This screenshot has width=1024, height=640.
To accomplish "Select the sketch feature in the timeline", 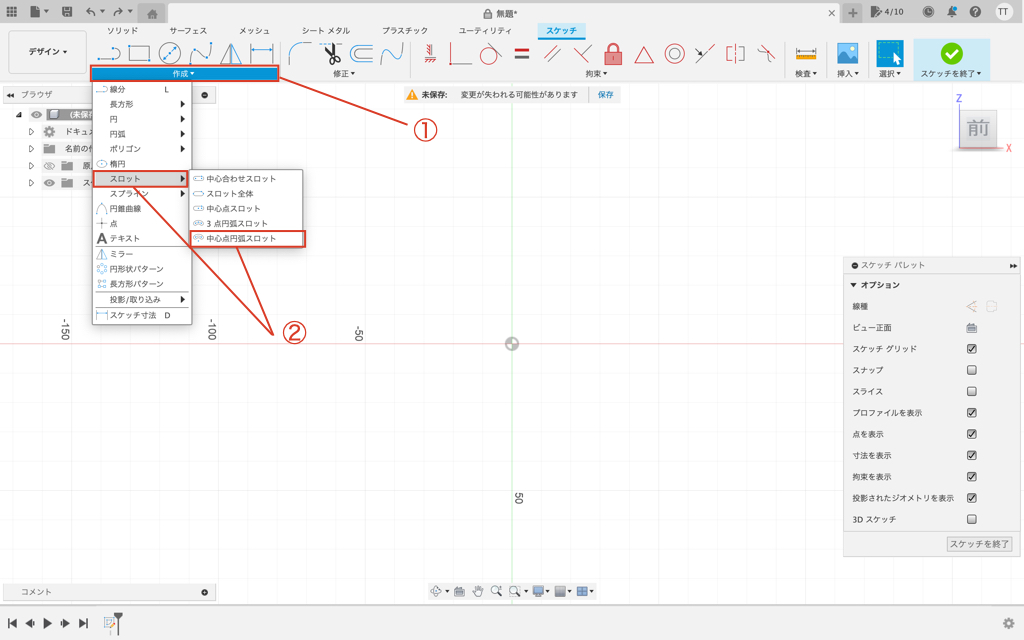I will [110, 623].
